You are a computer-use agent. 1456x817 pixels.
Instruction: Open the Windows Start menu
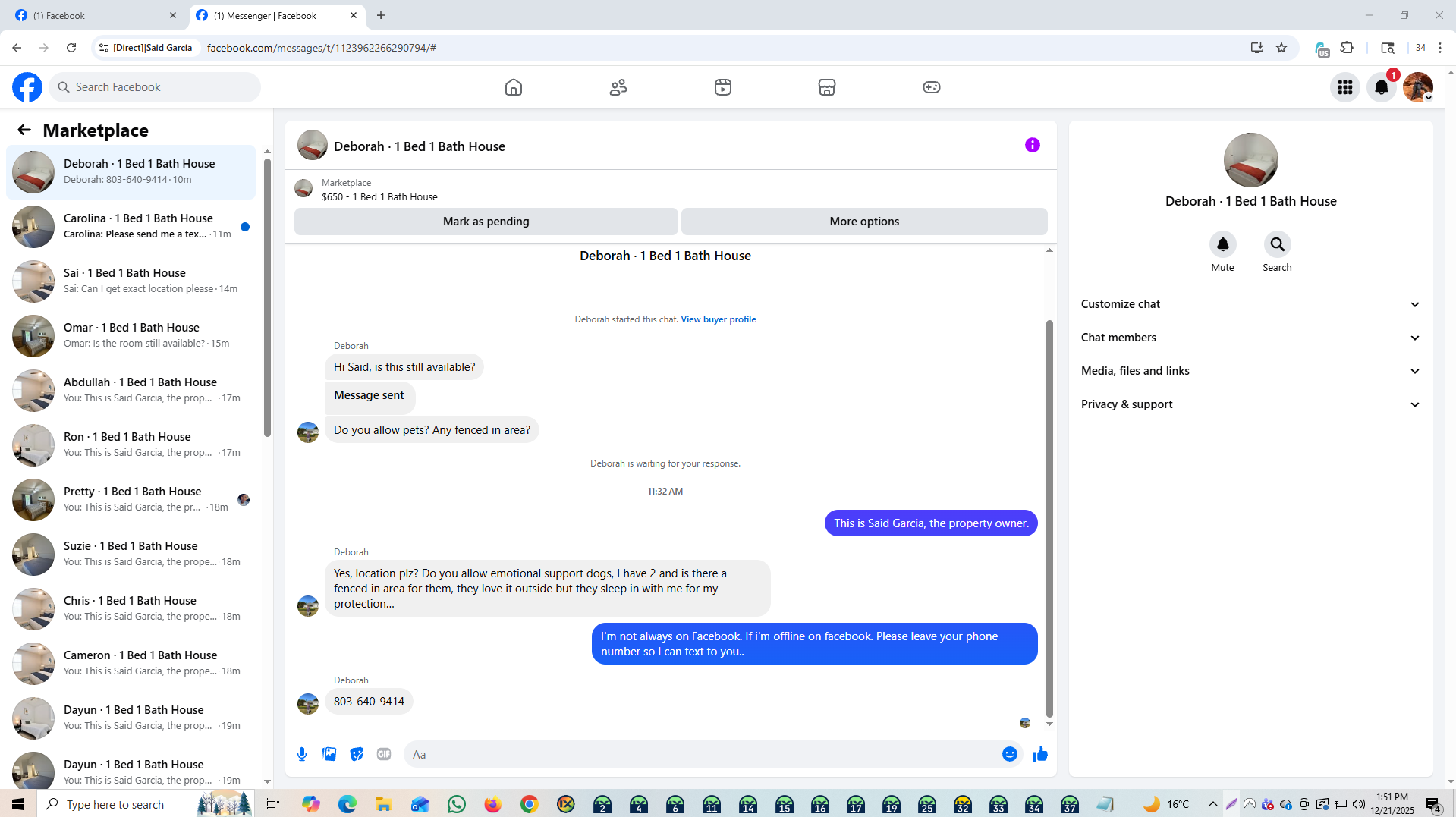pyautogui.click(x=18, y=804)
